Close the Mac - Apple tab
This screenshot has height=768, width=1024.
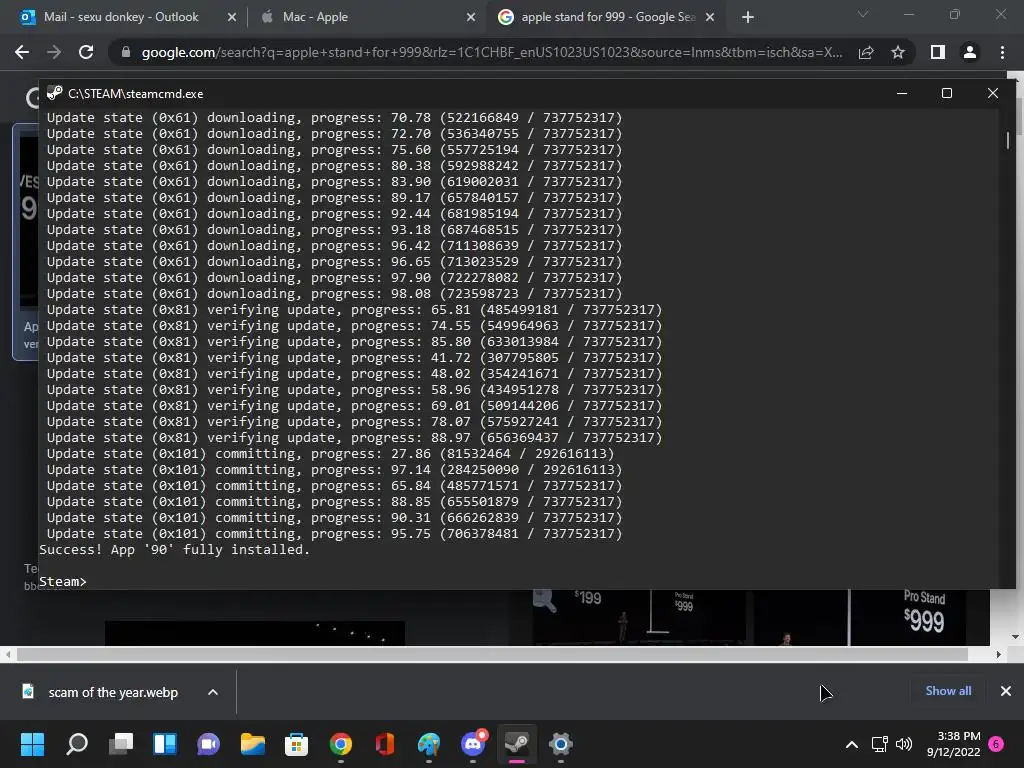tap(471, 17)
